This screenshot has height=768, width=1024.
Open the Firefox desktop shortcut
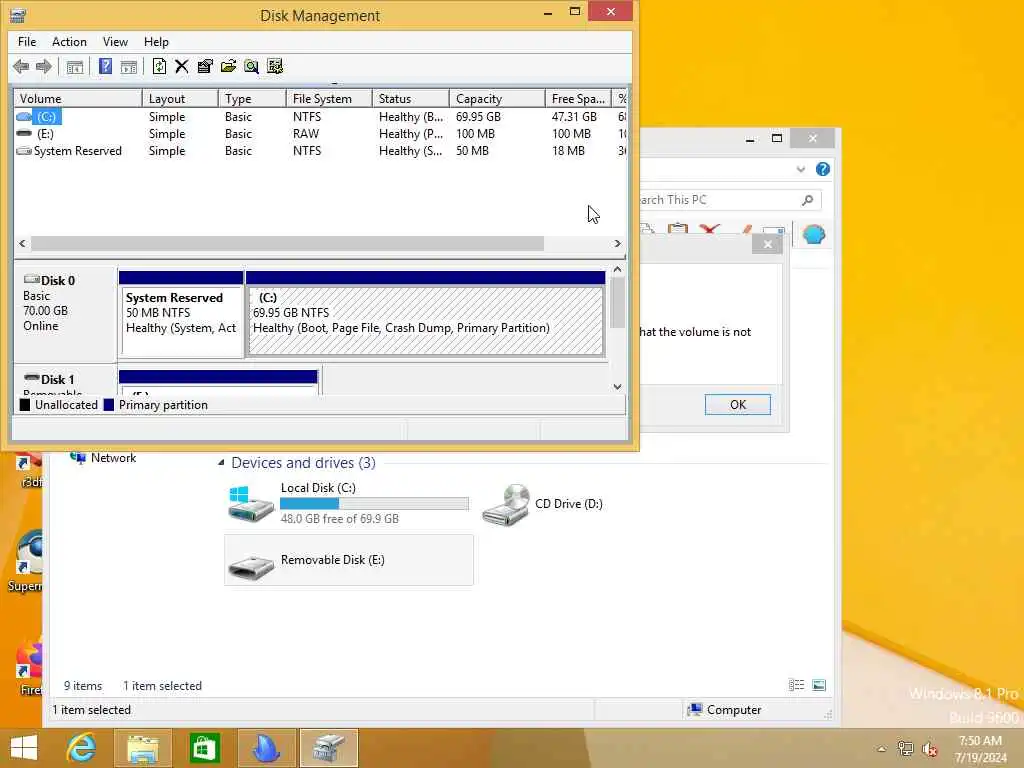[29, 666]
